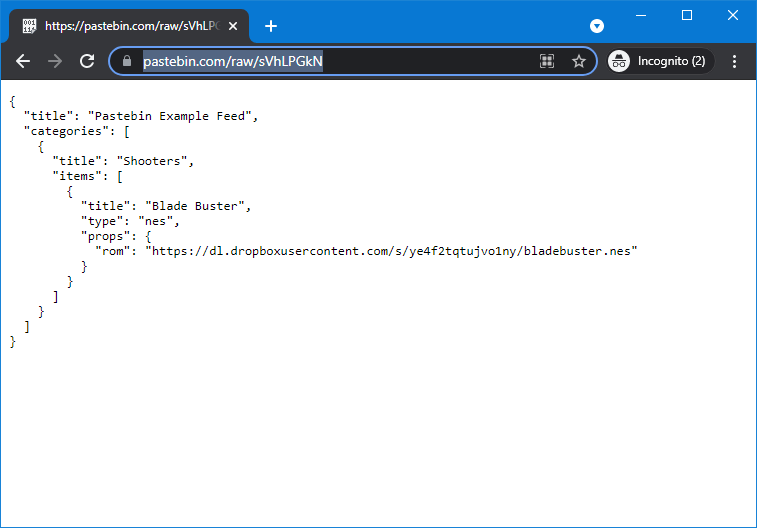Click the "categories" key text
The height and width of the screenshot is (528, 757).
click(66, 131)
